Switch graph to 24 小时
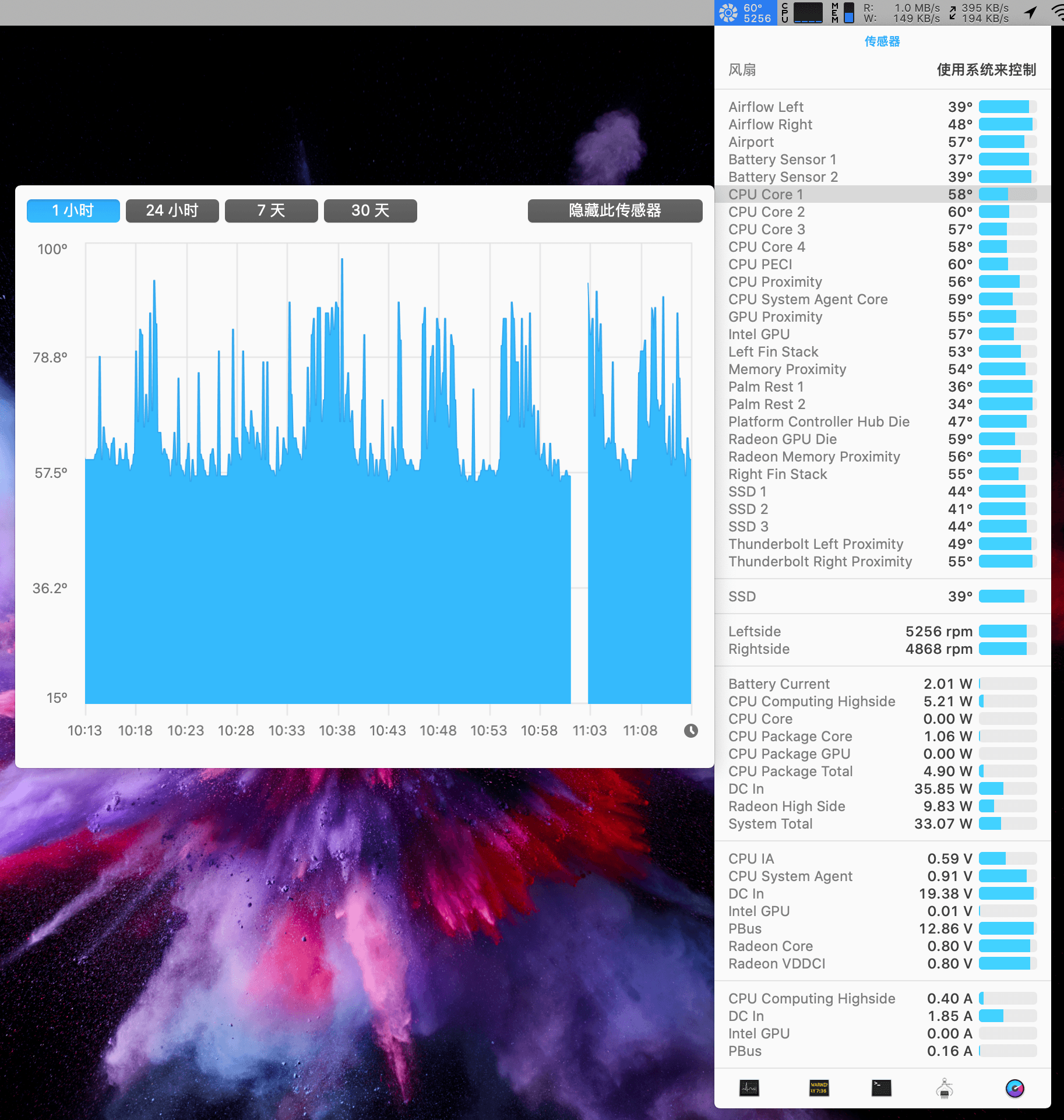Viewport: 1064px width, 1120px height. 172,210
